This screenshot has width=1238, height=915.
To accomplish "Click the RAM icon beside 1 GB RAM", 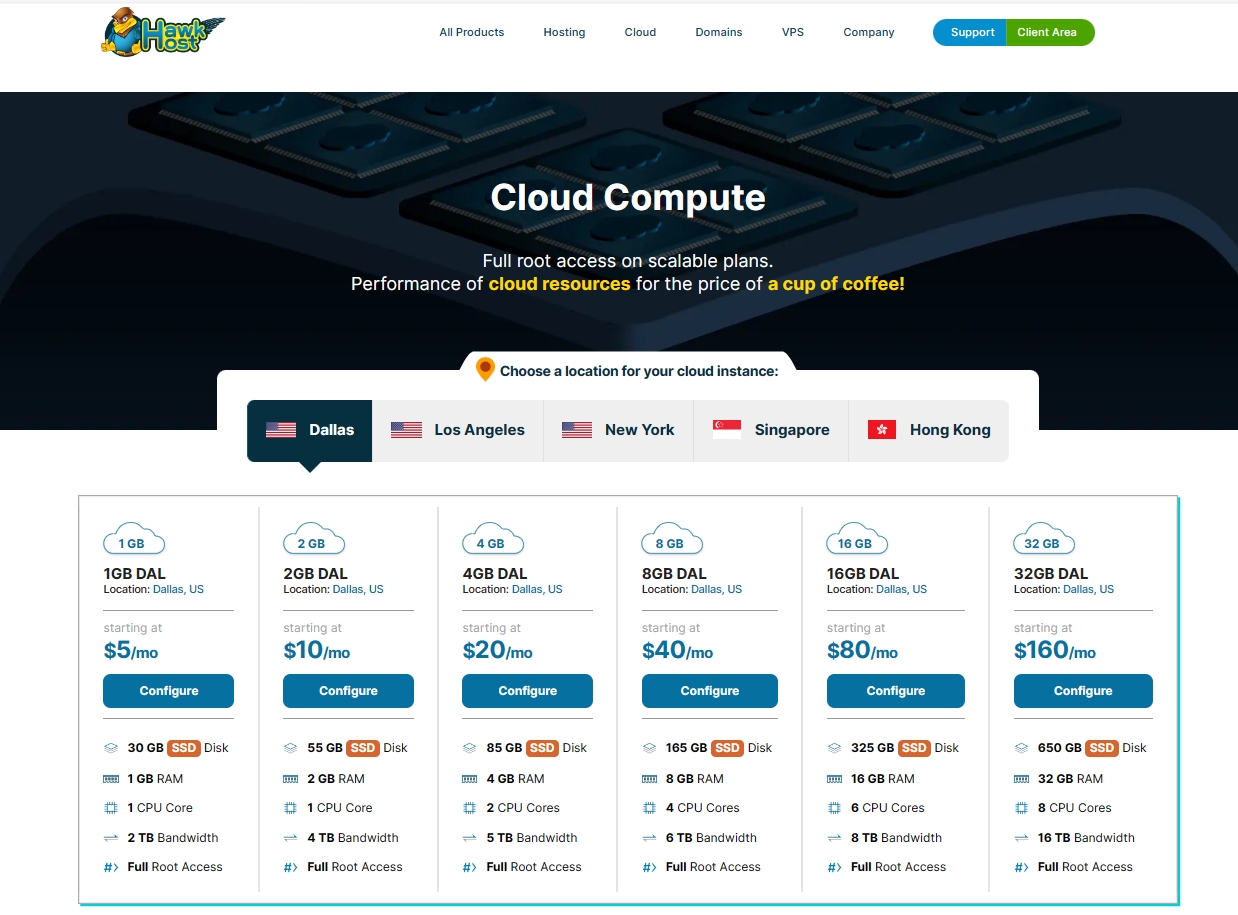I will (111, 778).
